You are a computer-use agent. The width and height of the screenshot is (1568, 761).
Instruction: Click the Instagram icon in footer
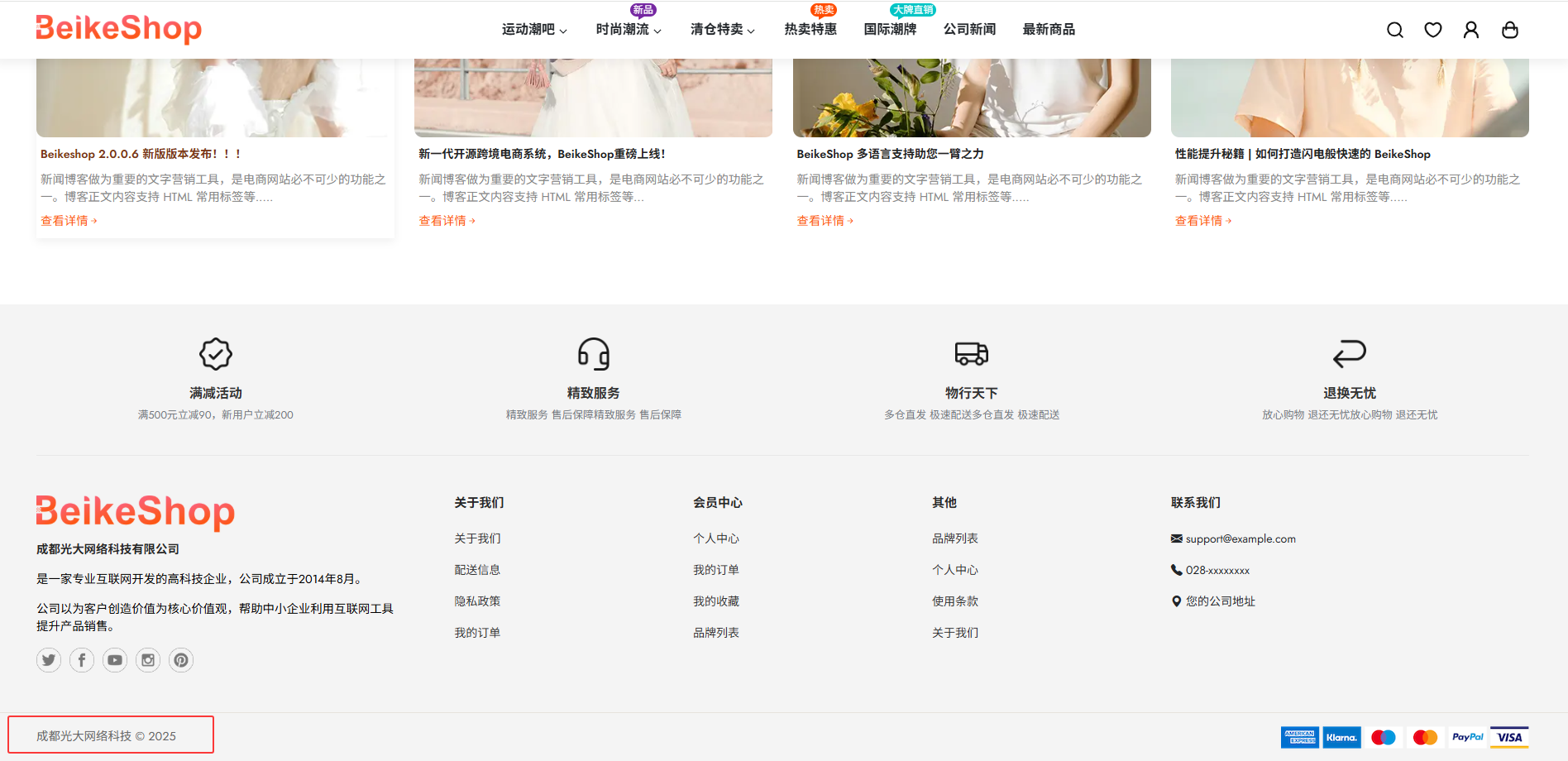coord(148,660)
